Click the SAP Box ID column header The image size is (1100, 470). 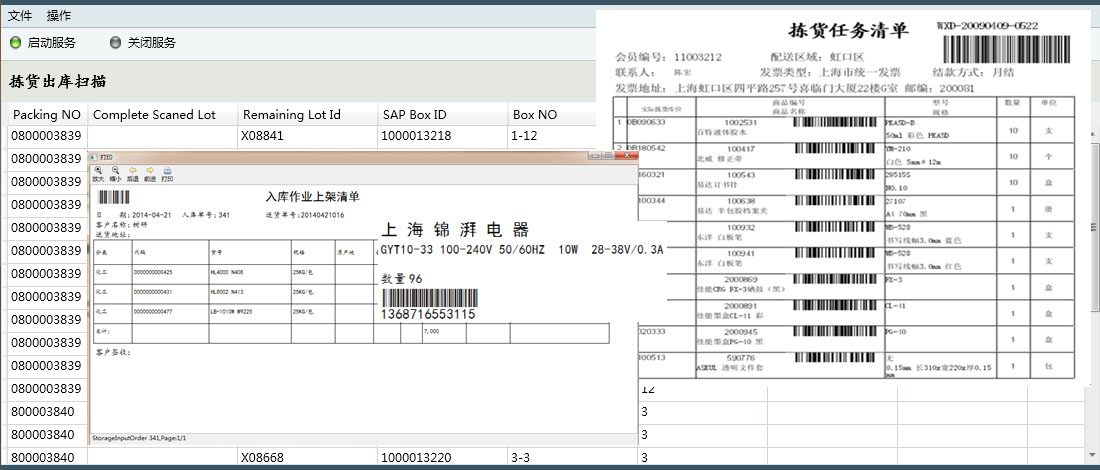443,114
